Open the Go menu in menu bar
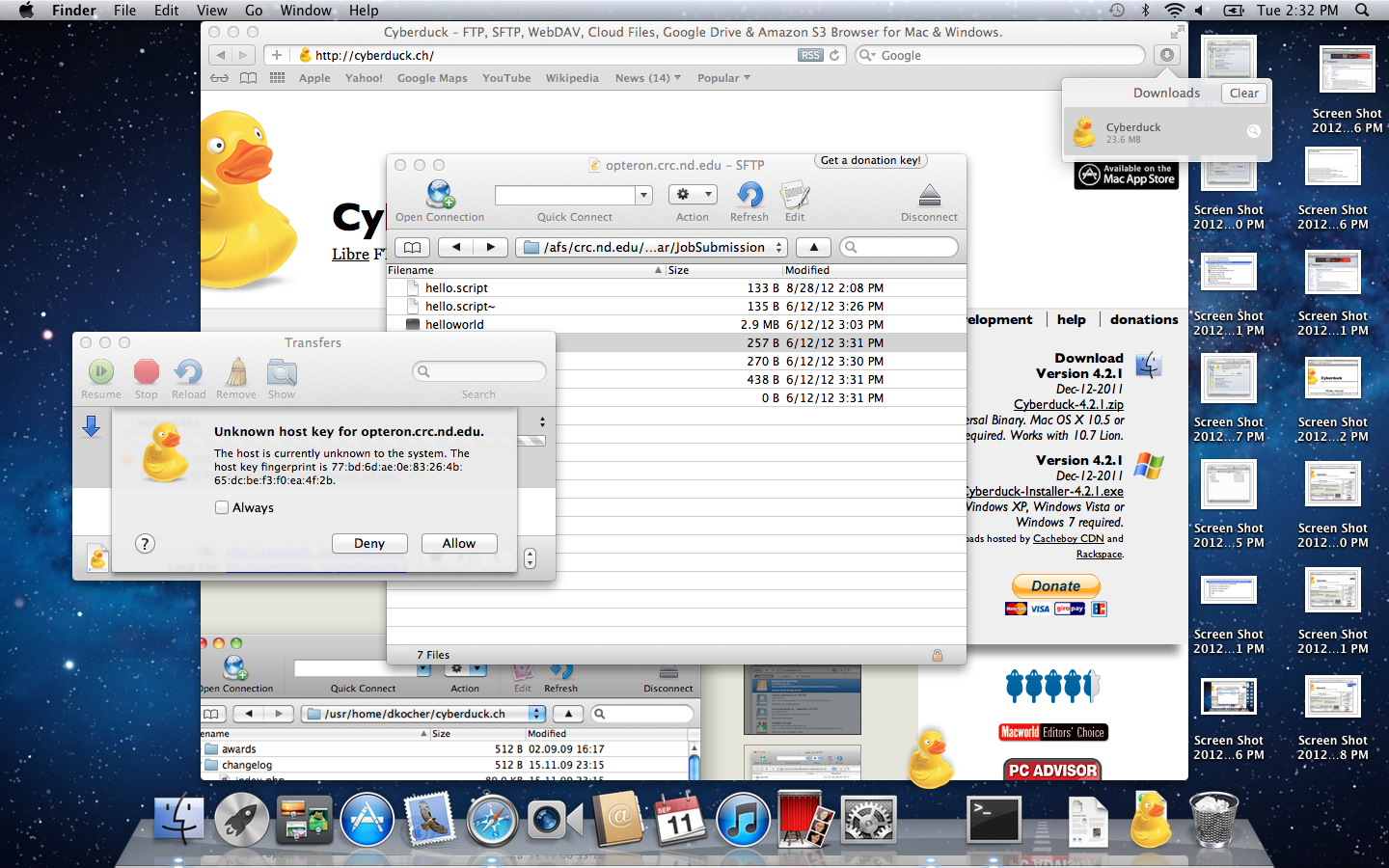Viewport: 1389px width, 868px height. click(x=254, y=11)
